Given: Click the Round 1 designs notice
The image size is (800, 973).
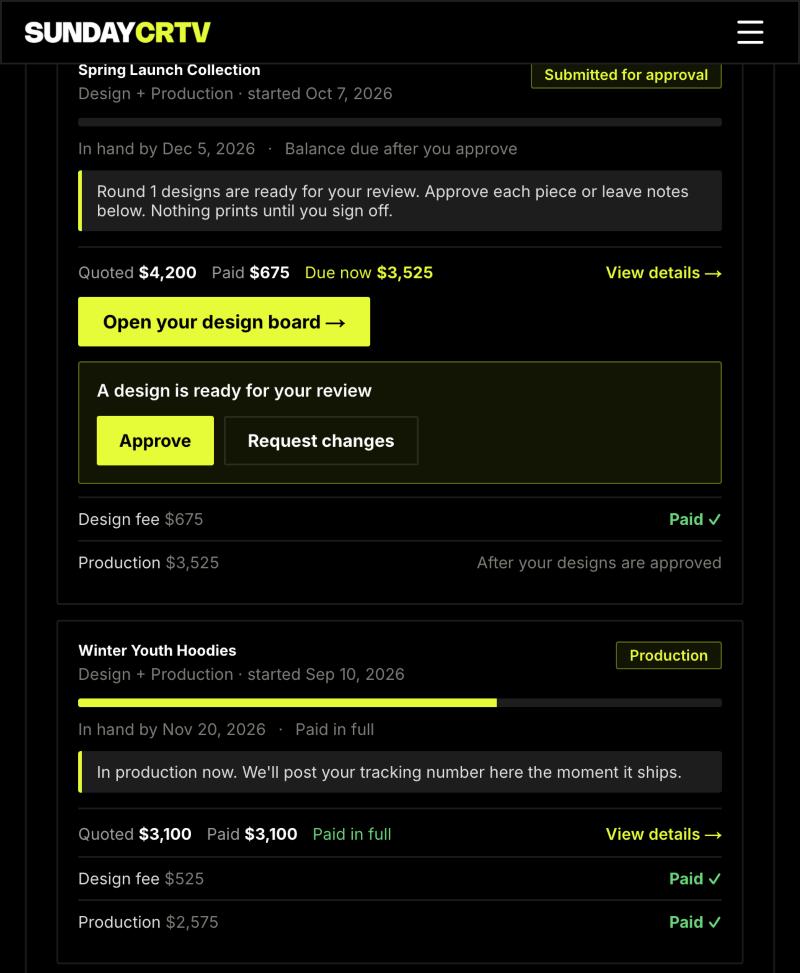Looking at the screenshot, I should tap(400, 201).
